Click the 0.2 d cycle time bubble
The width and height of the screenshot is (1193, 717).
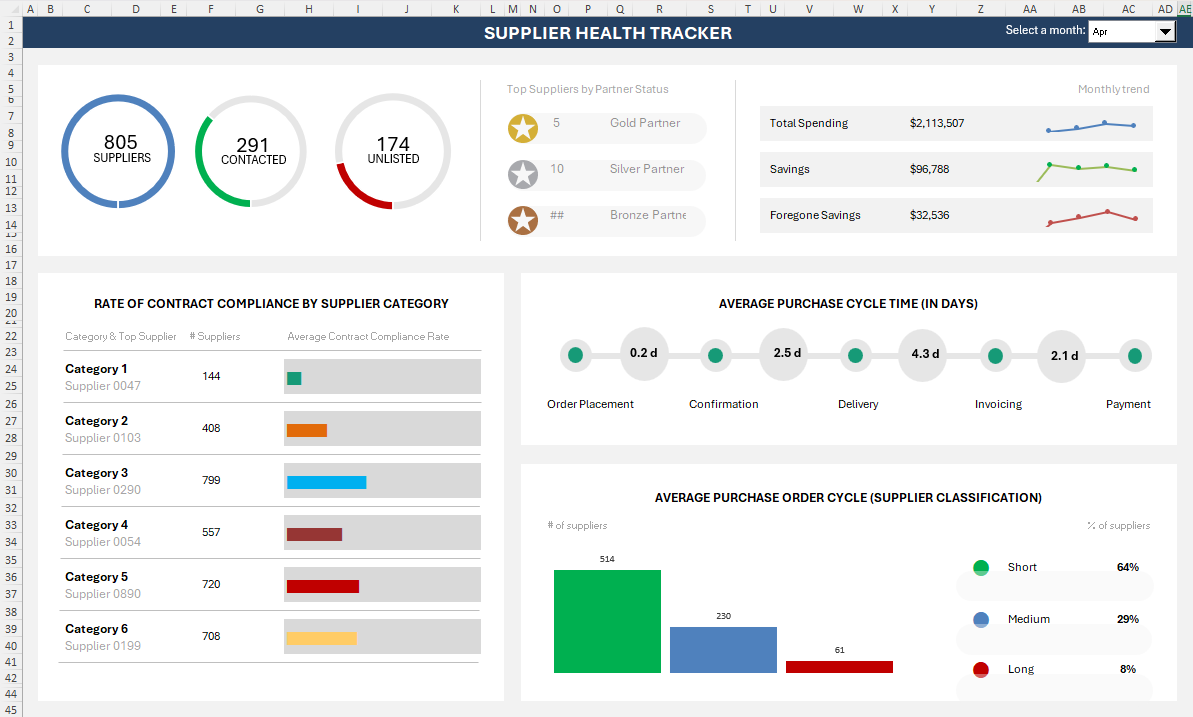[644, 353]
